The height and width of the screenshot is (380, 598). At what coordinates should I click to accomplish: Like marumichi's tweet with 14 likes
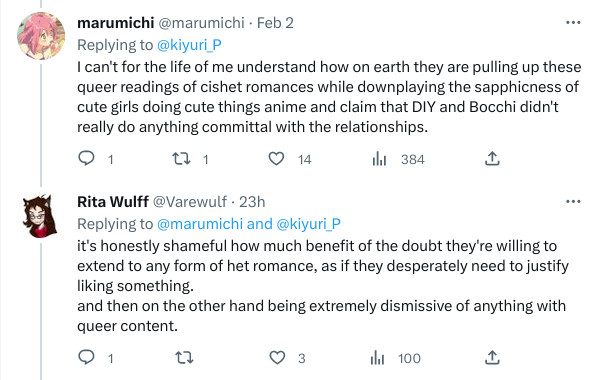pos(276,158)
